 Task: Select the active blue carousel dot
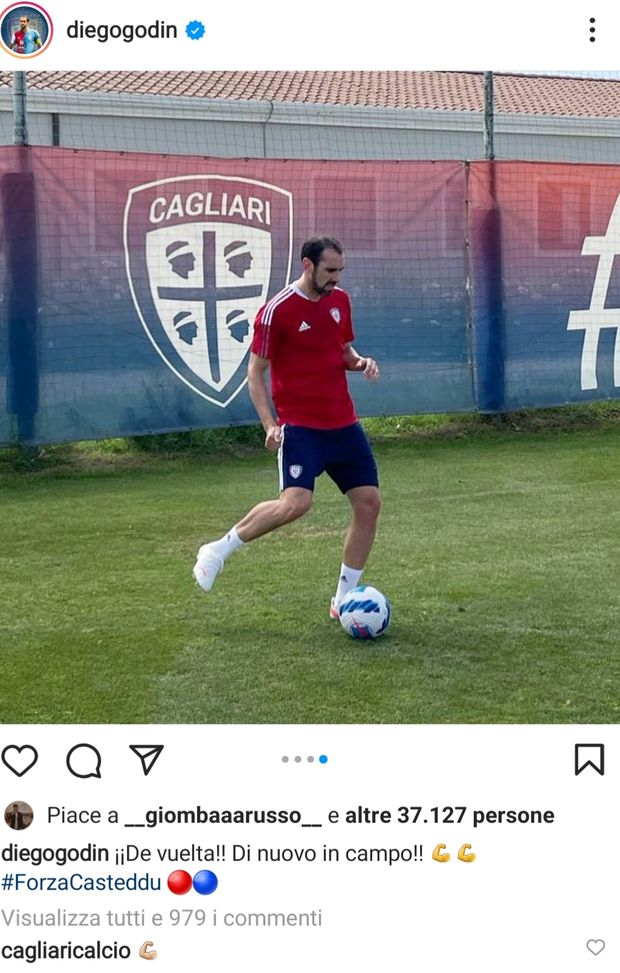tap(323, 760)
